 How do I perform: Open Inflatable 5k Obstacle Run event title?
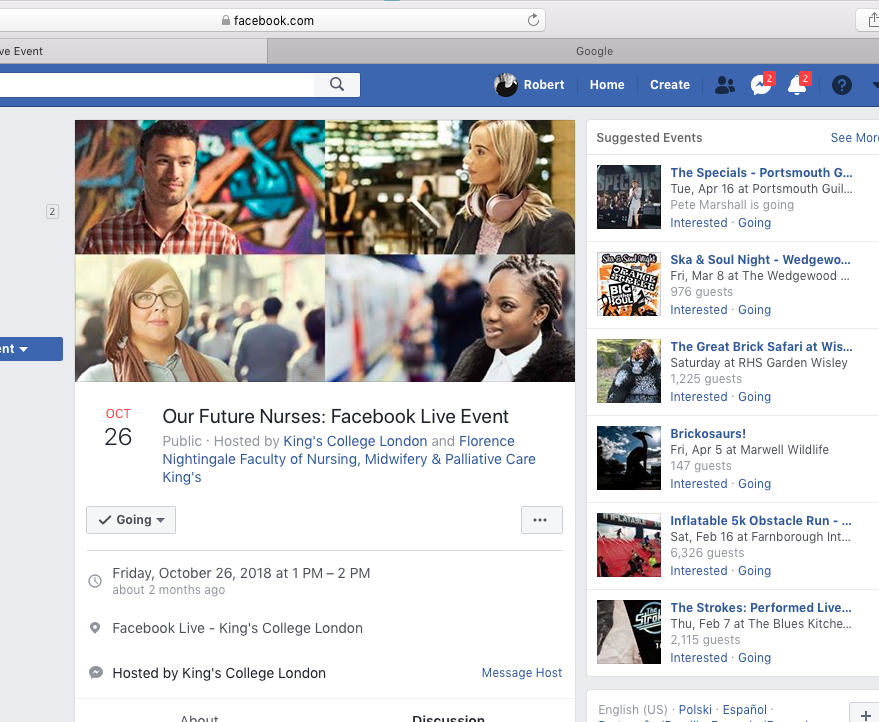pos(761,520)
